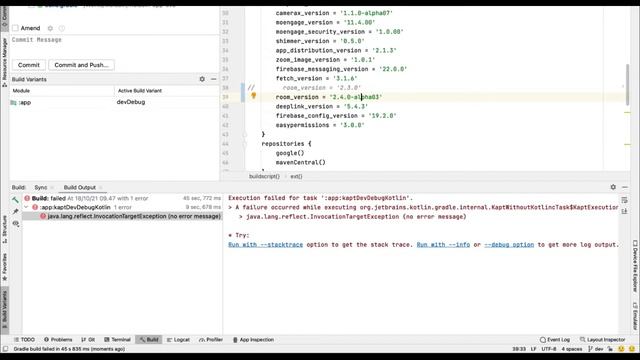Select the :app:kaptDevDebugKotlin task row
Screen dimensions: 640x360
(x=122, y=207)
